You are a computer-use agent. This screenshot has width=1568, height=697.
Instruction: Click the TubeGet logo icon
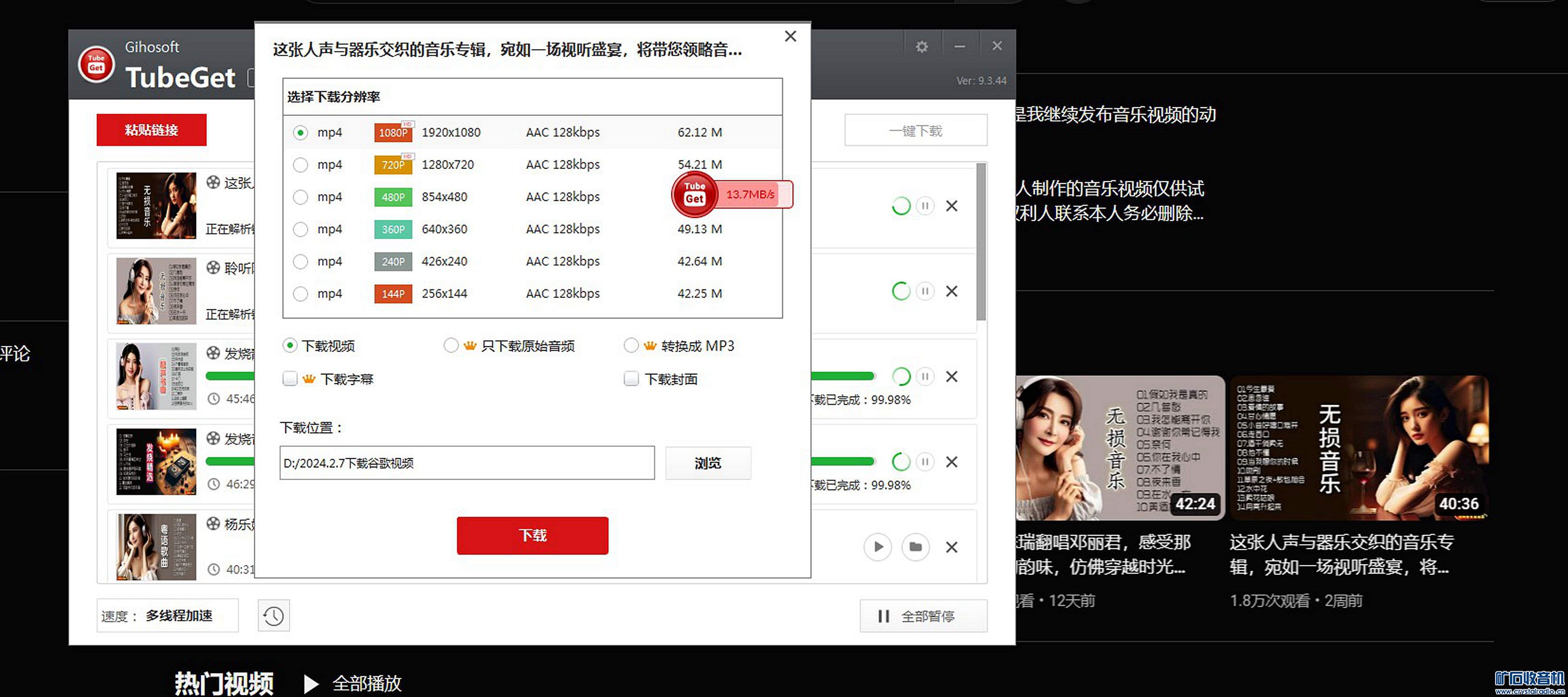point(96,64)
